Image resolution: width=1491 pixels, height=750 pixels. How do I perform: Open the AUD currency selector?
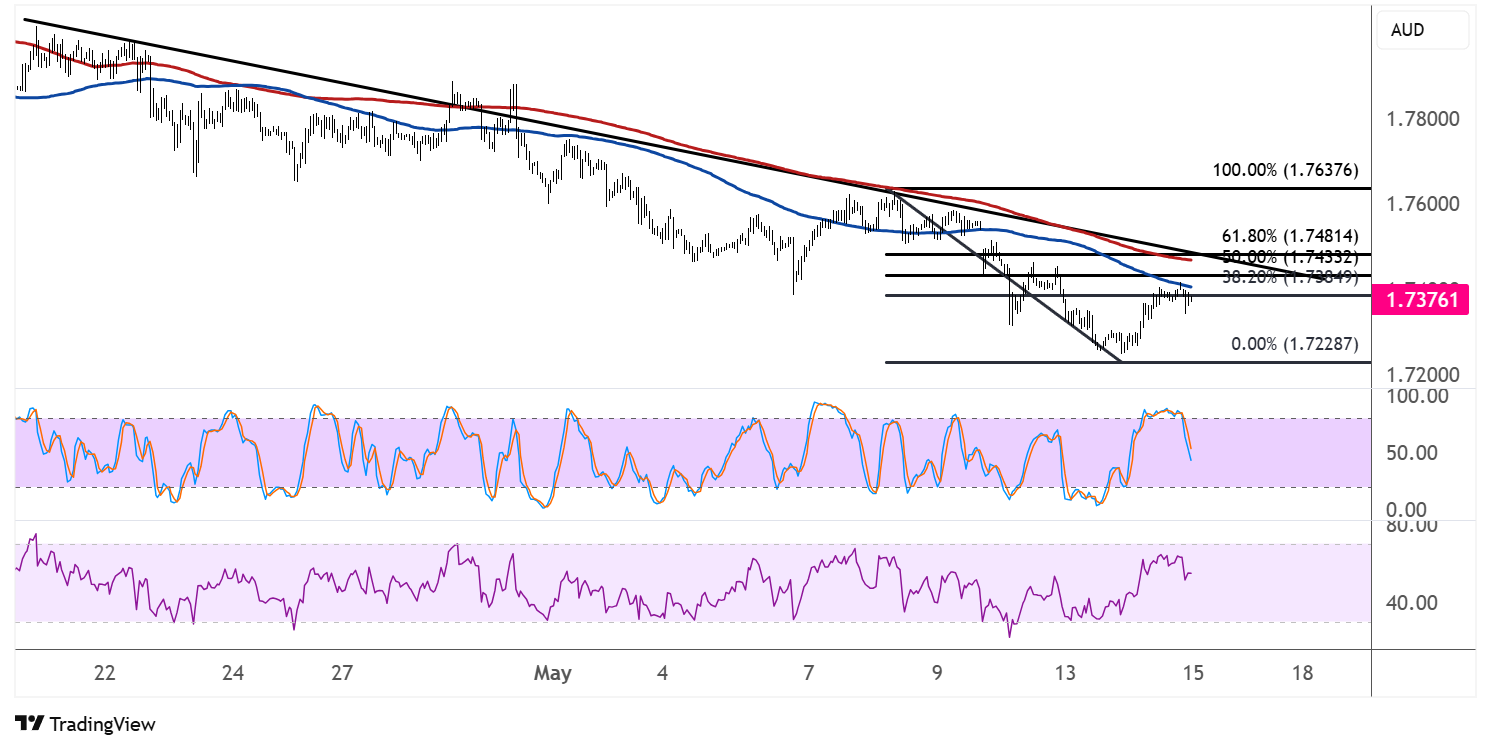tap(1421, 30)
